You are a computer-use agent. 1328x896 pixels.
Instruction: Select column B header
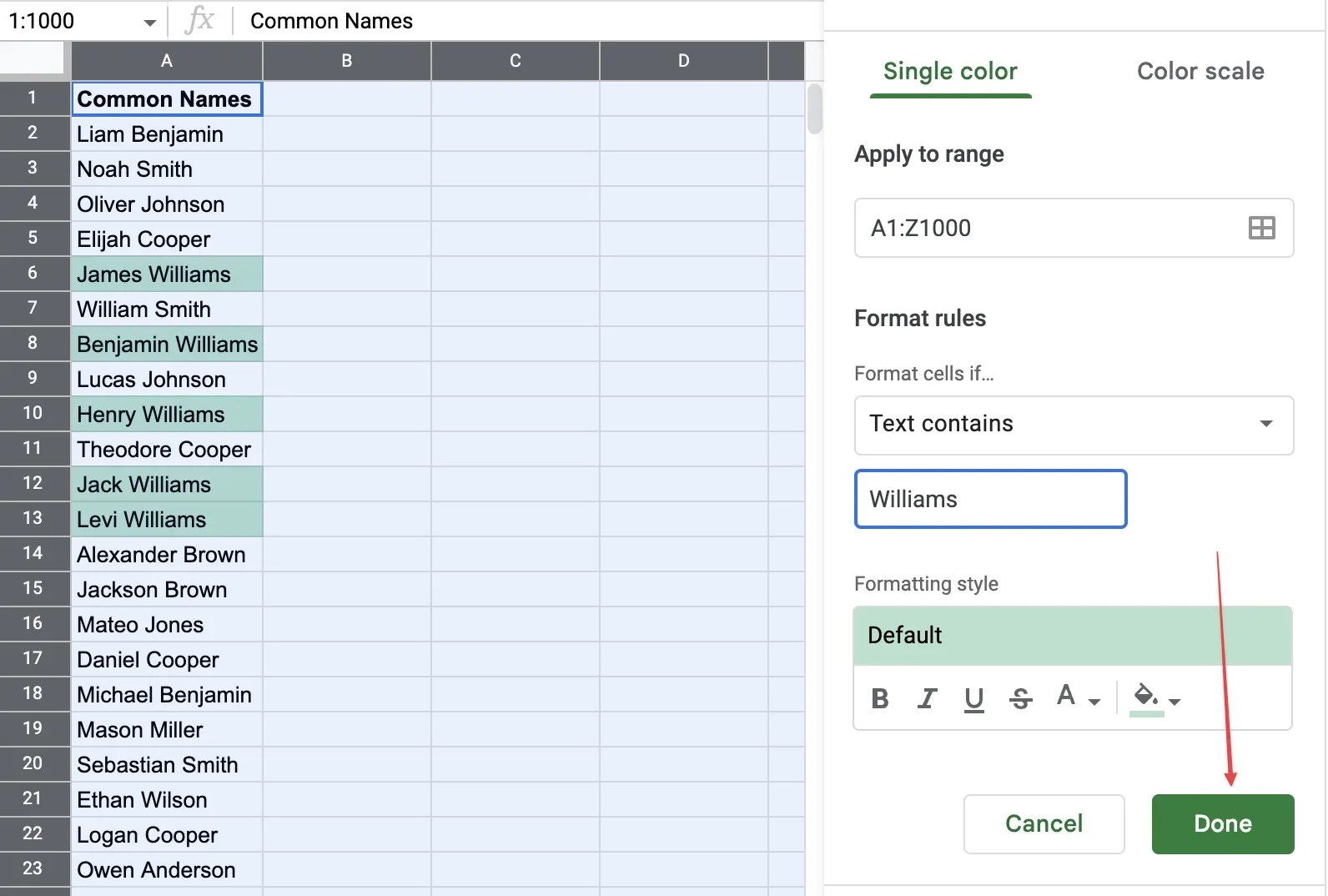click(x=347, y=61)
